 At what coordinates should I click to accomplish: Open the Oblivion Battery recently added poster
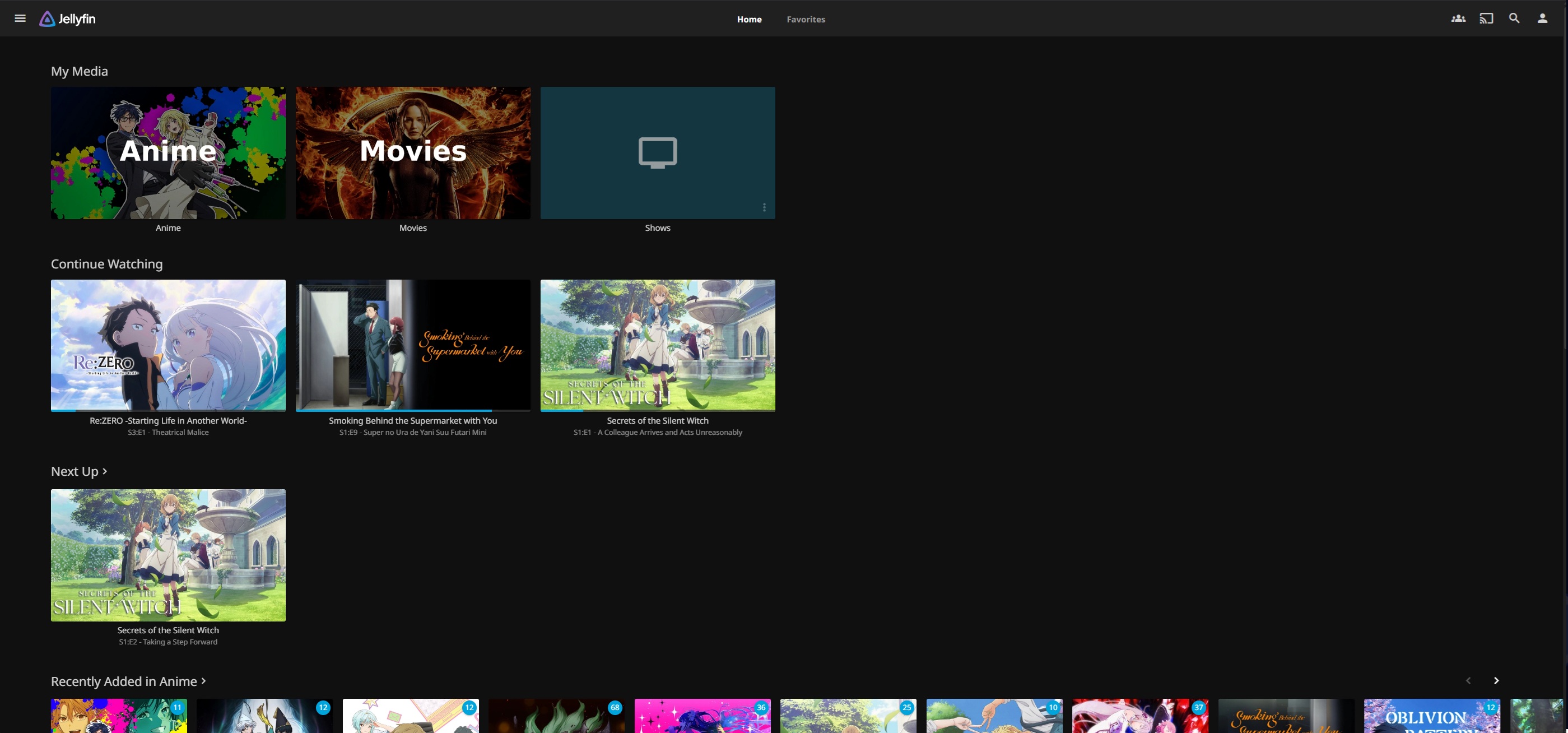click(1432, 717)
